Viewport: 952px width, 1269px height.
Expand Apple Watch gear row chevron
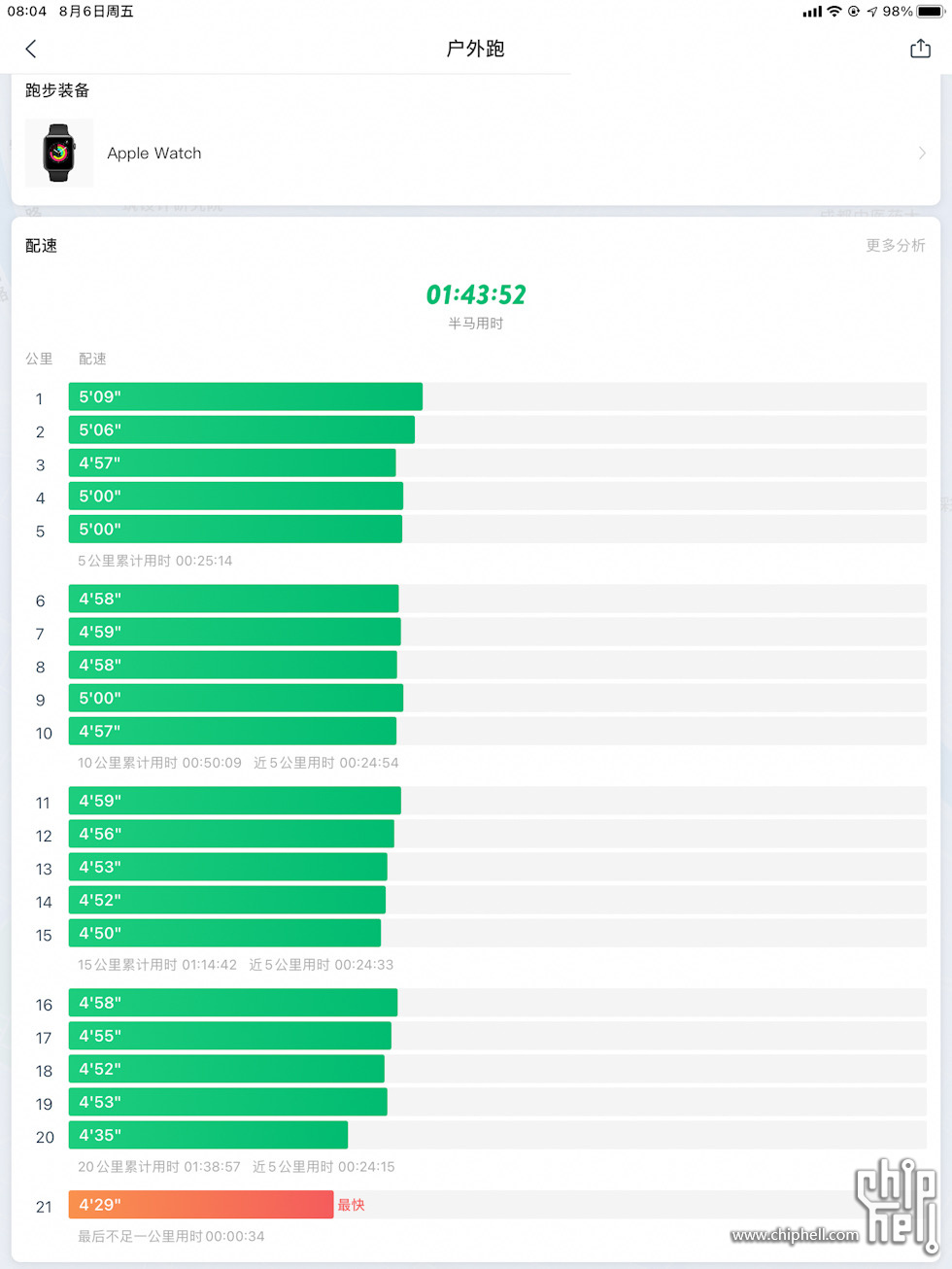[922, 153]
